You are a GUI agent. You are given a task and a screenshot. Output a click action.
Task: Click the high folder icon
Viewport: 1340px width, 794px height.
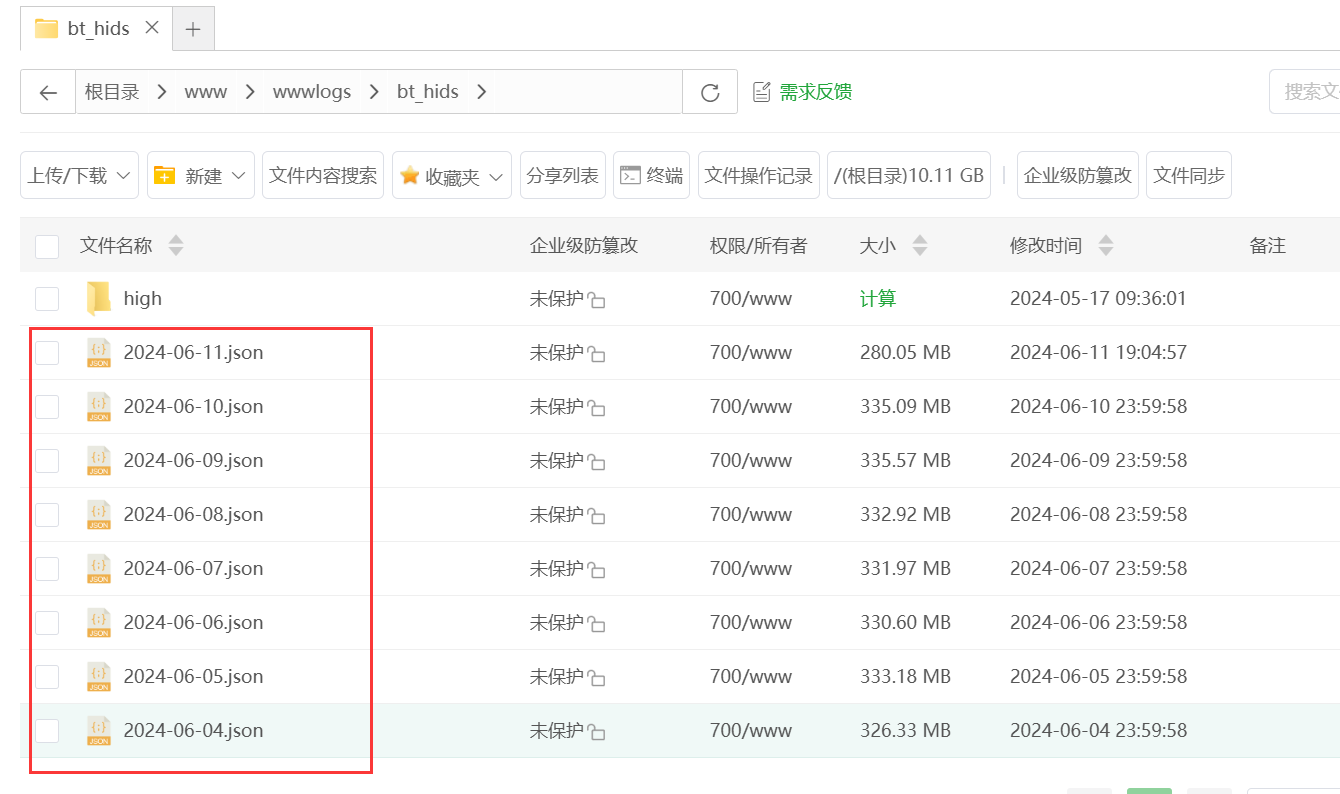click(99, 298)
